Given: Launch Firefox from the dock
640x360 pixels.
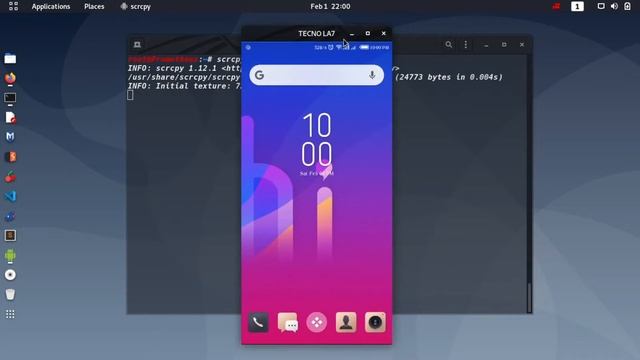Looking at the screenshot, I should 10,78.
